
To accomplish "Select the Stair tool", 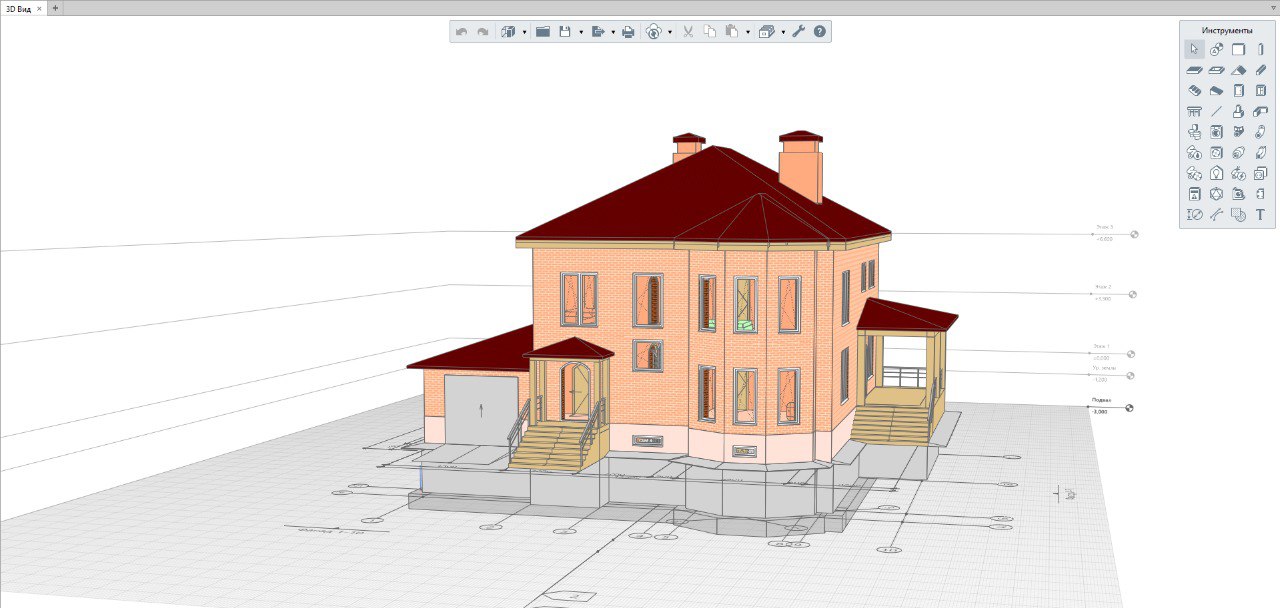I will 1194,90.
